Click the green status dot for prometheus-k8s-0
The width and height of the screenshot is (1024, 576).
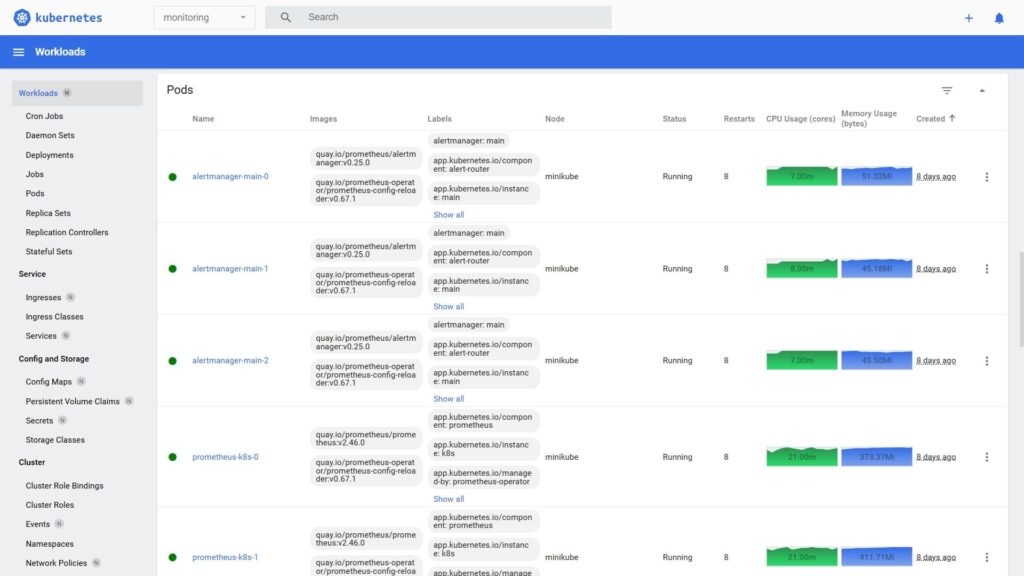pos(172,457)
